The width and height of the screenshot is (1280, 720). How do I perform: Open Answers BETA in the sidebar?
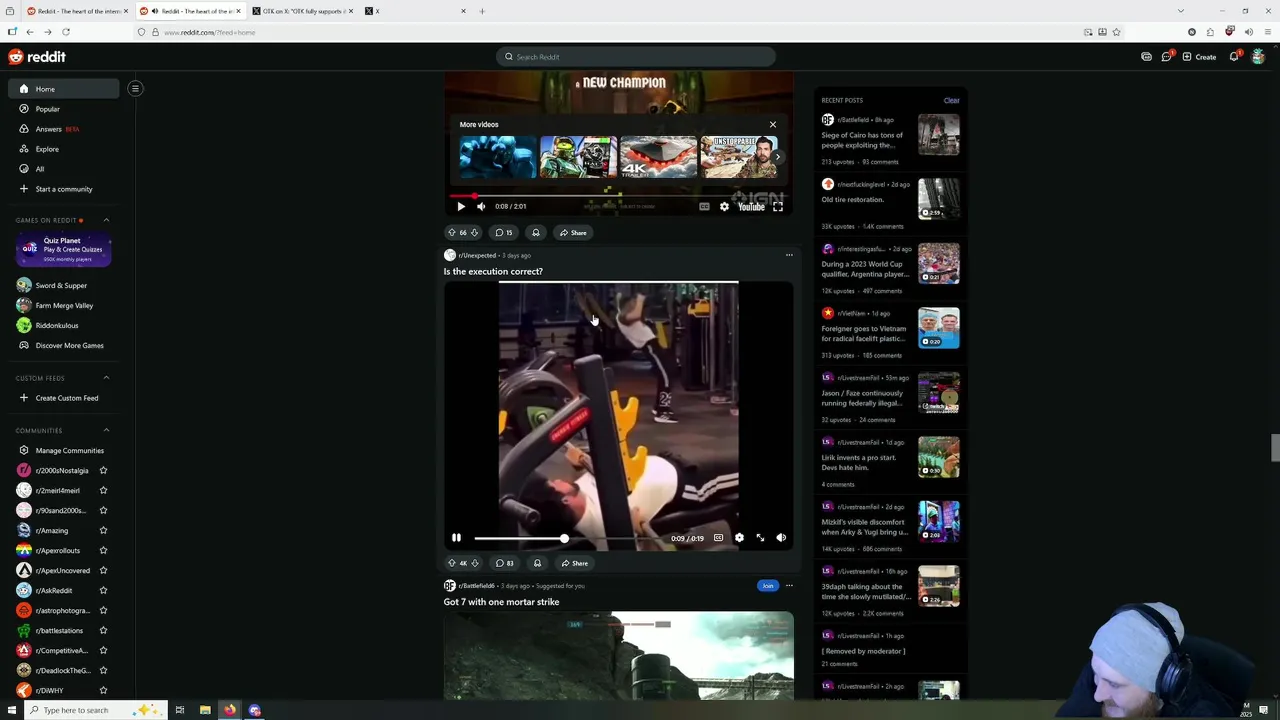(x=64, y=129)
